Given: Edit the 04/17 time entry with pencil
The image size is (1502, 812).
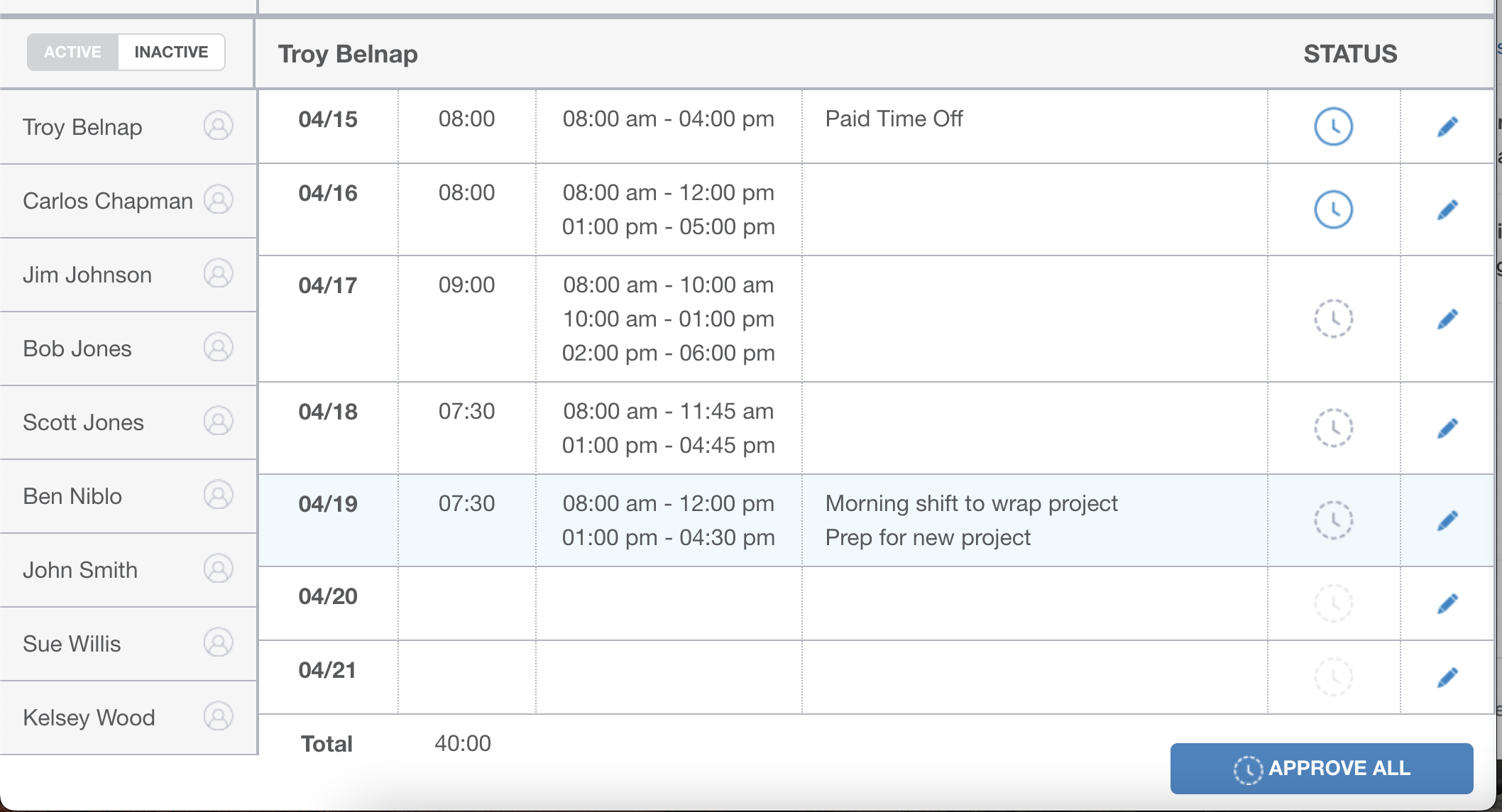Looking at the screenshot, I should [x=1447, y=319].
